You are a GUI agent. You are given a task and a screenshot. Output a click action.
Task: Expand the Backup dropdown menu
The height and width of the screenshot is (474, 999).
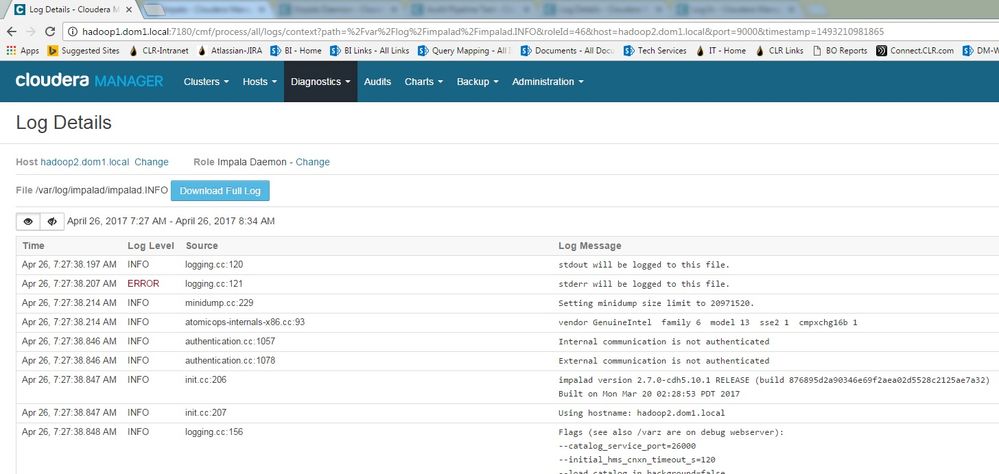pyautogui.click(x=477, y=82)
